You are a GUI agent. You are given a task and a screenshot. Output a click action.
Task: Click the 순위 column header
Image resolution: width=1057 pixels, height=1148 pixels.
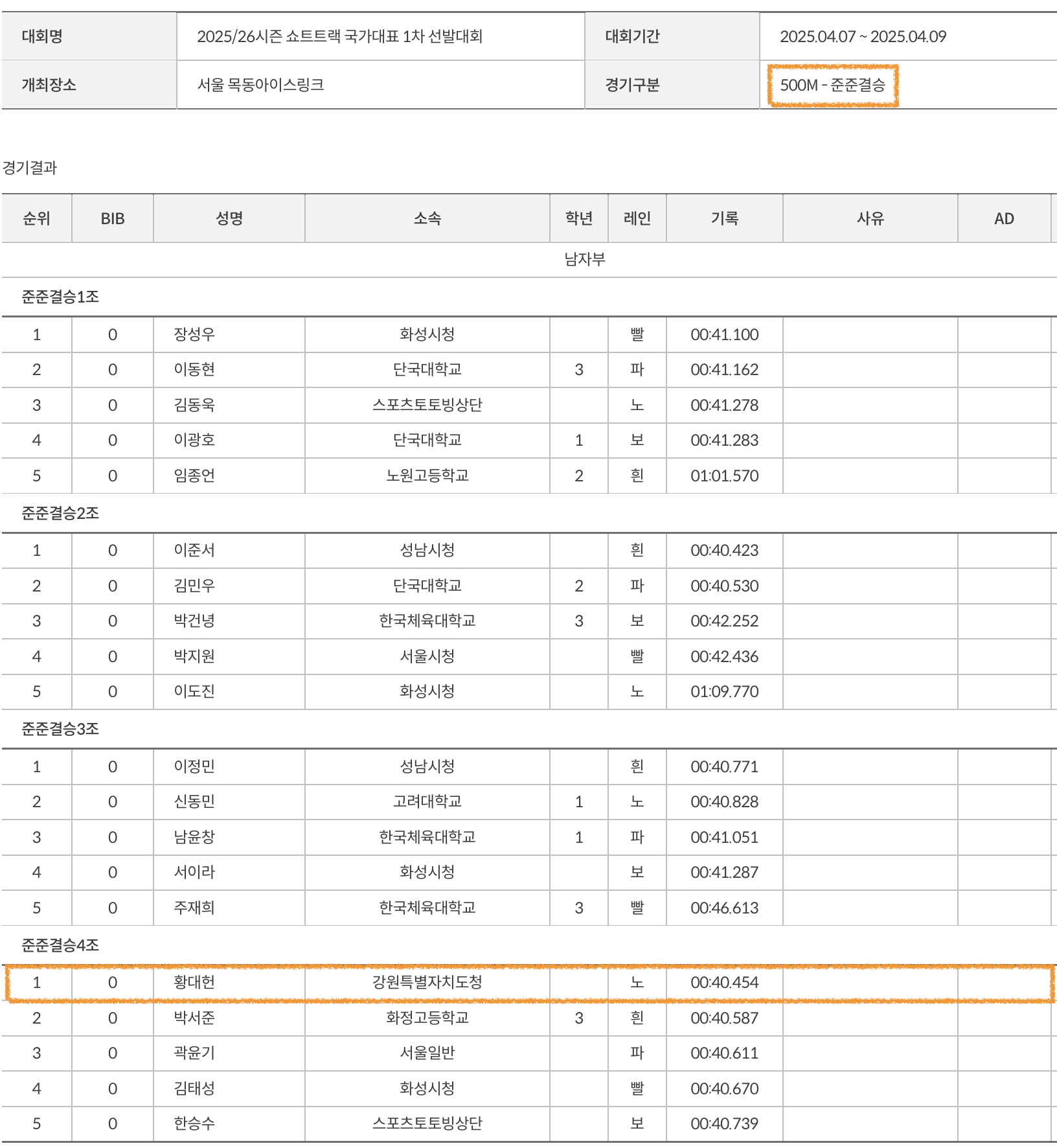click(x=36, y=218)
